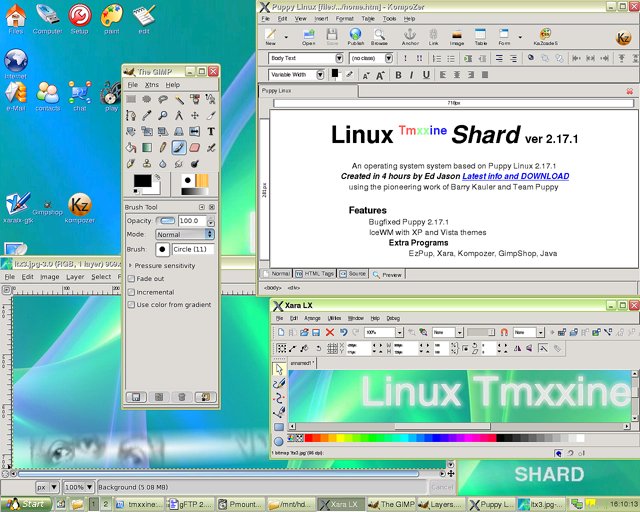Switch to workspace 2 on the taskbar
Viewport: 640px width, 512px height.
105,504
